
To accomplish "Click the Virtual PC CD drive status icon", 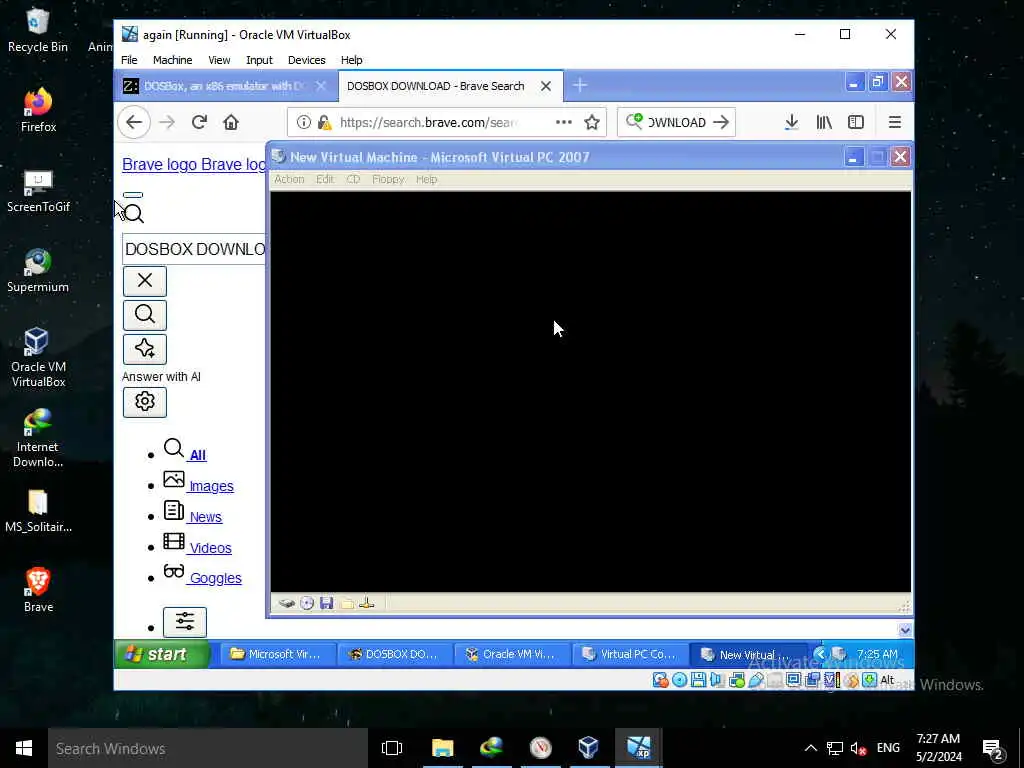I will pos(307,603).
